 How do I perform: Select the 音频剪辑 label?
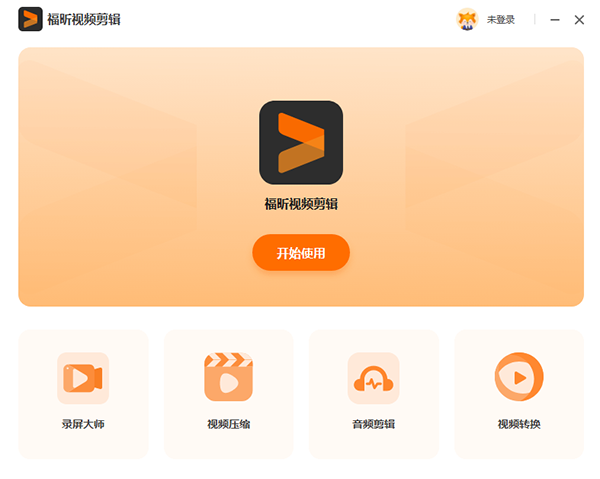pos(373,424)
